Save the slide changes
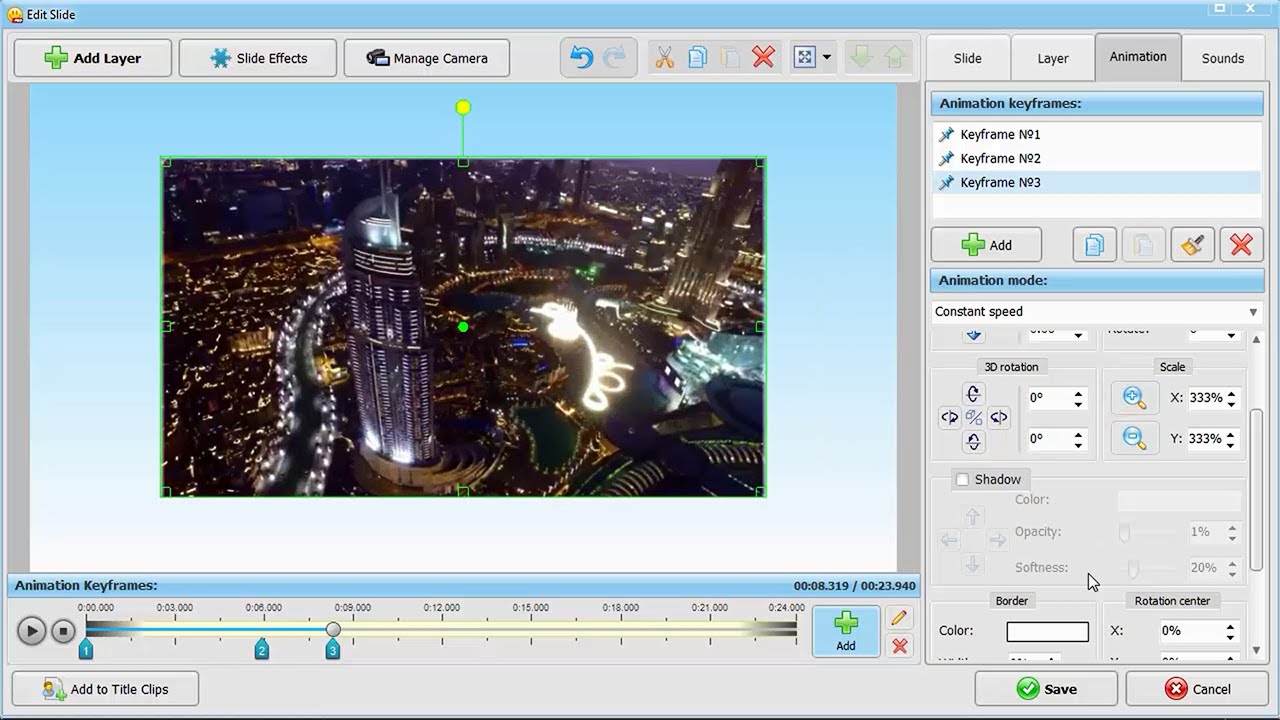Screen dimensions: 1280x720 (x=1046, y=689)
